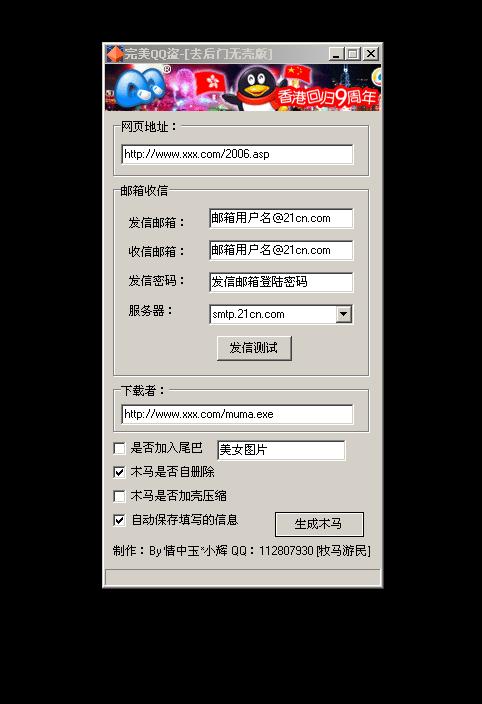This screenshot has width=482, height=704.
Task: Close the 完美QQ盗 window
Action: coord(371,54)
